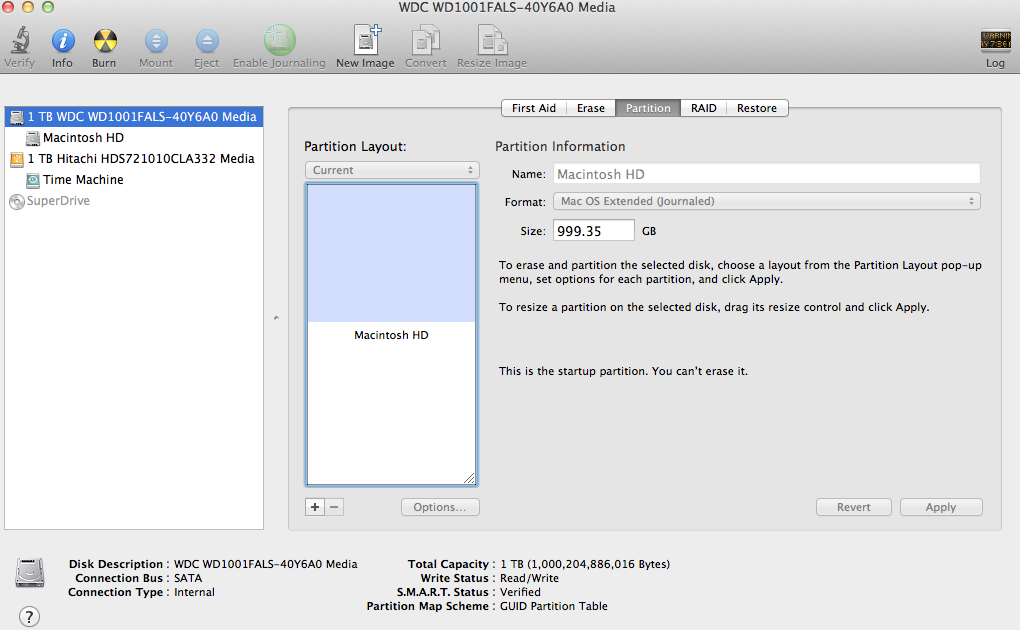Click the window title WDC WD1001FALS-40Y6A0 Media

[507, 8]
